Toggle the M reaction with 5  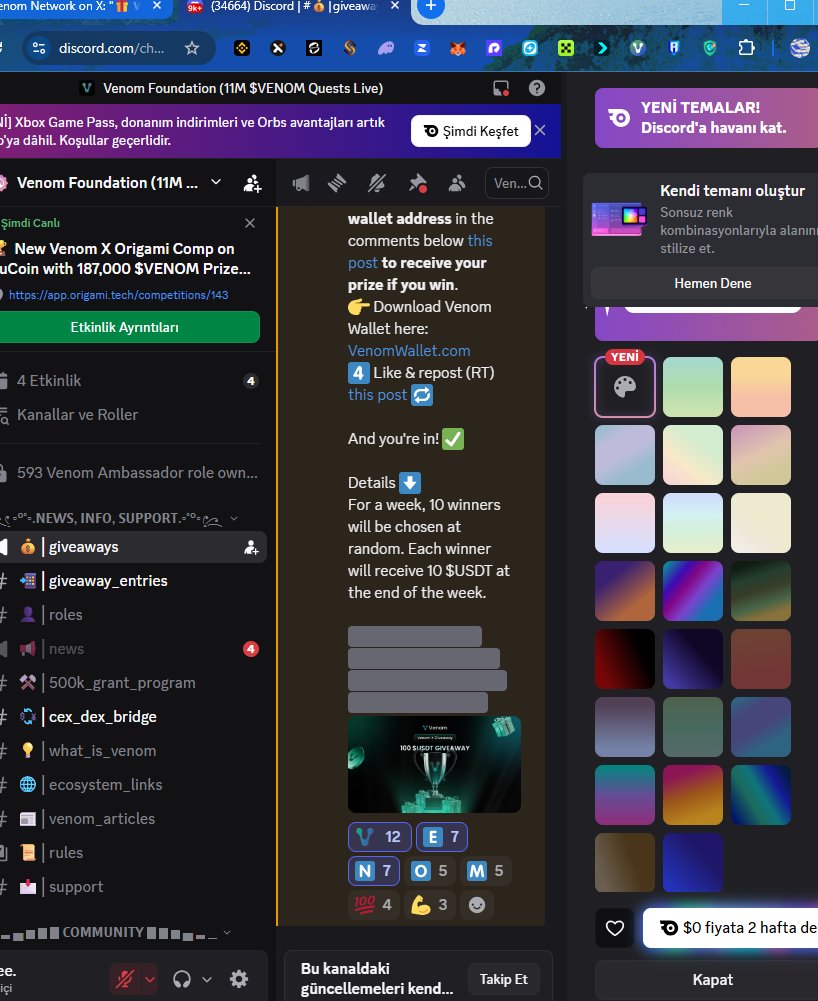coord(485,871)
